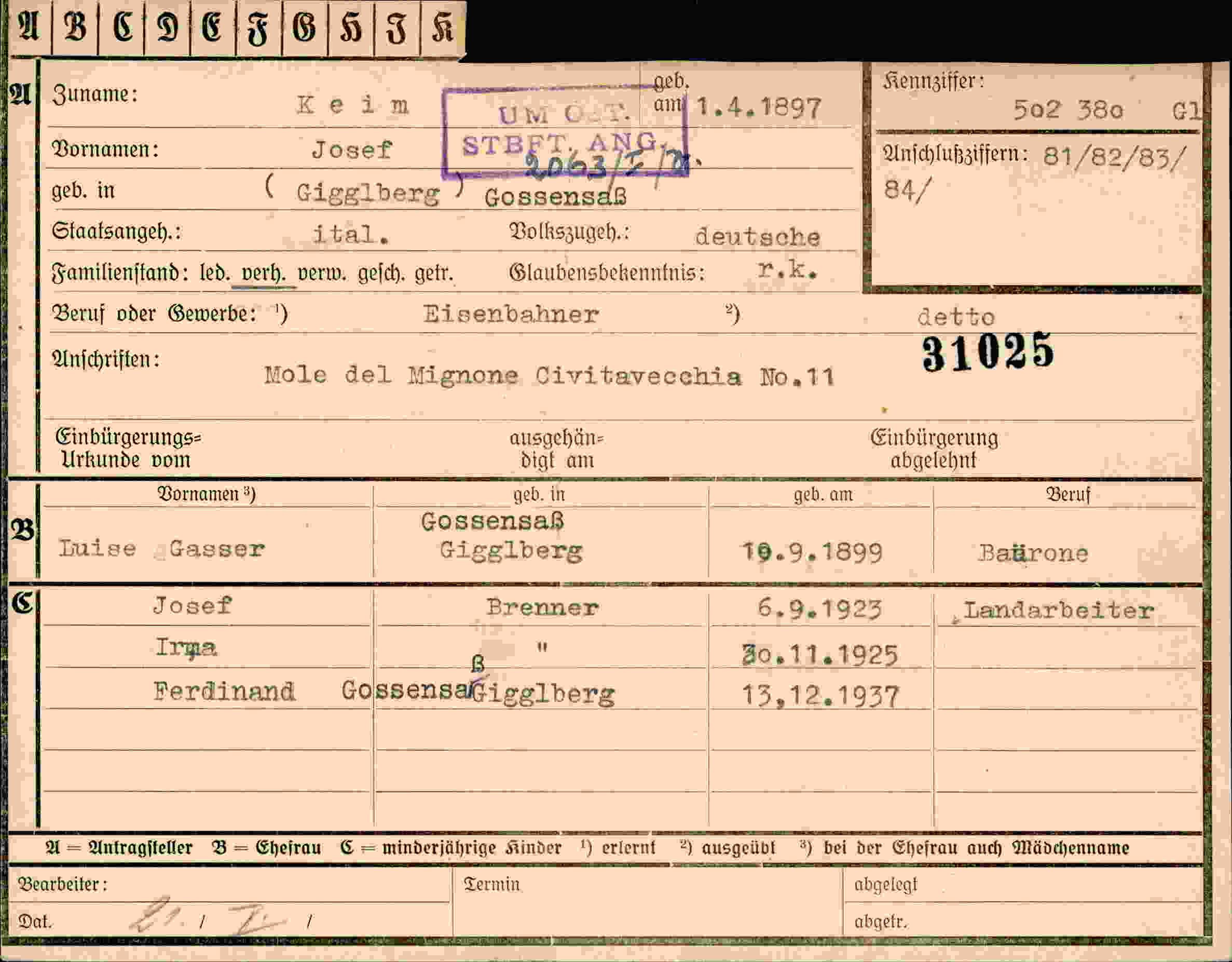Click child name 'Irma'
This screenshot has height=962, width=1232.
click(186, 648)
